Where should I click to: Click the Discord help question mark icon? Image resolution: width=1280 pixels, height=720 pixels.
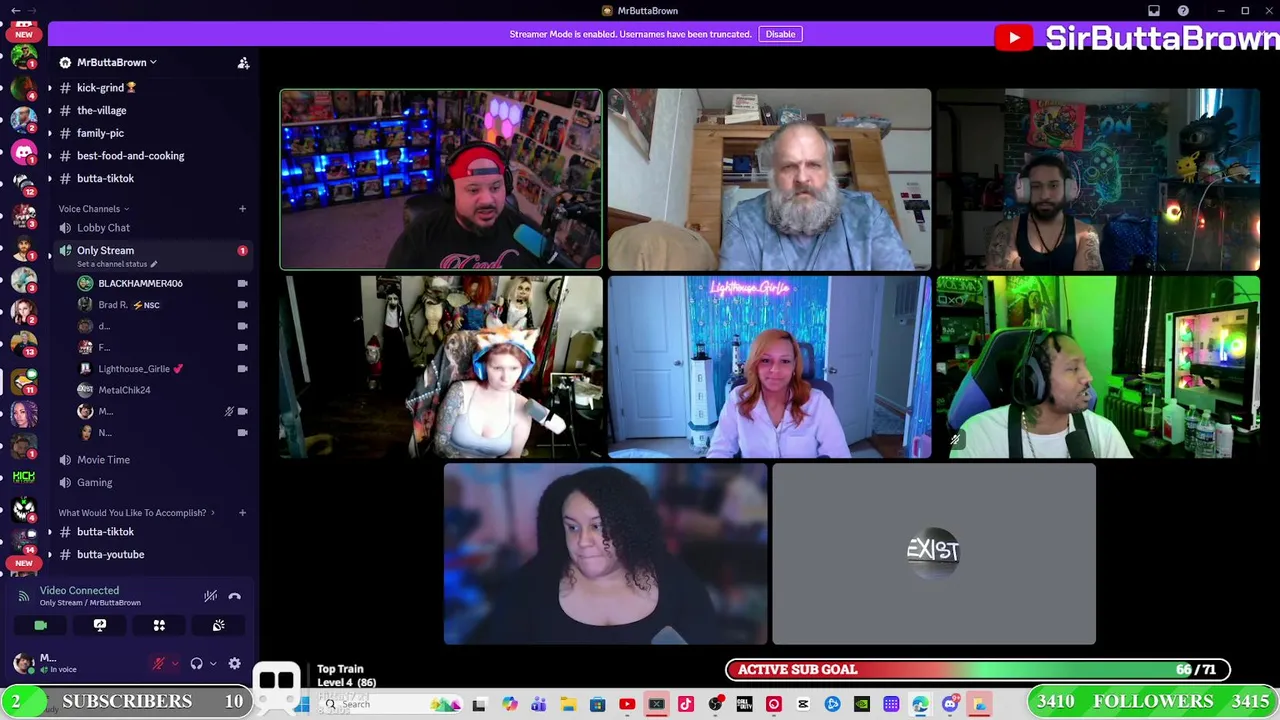coord(1183,11)
